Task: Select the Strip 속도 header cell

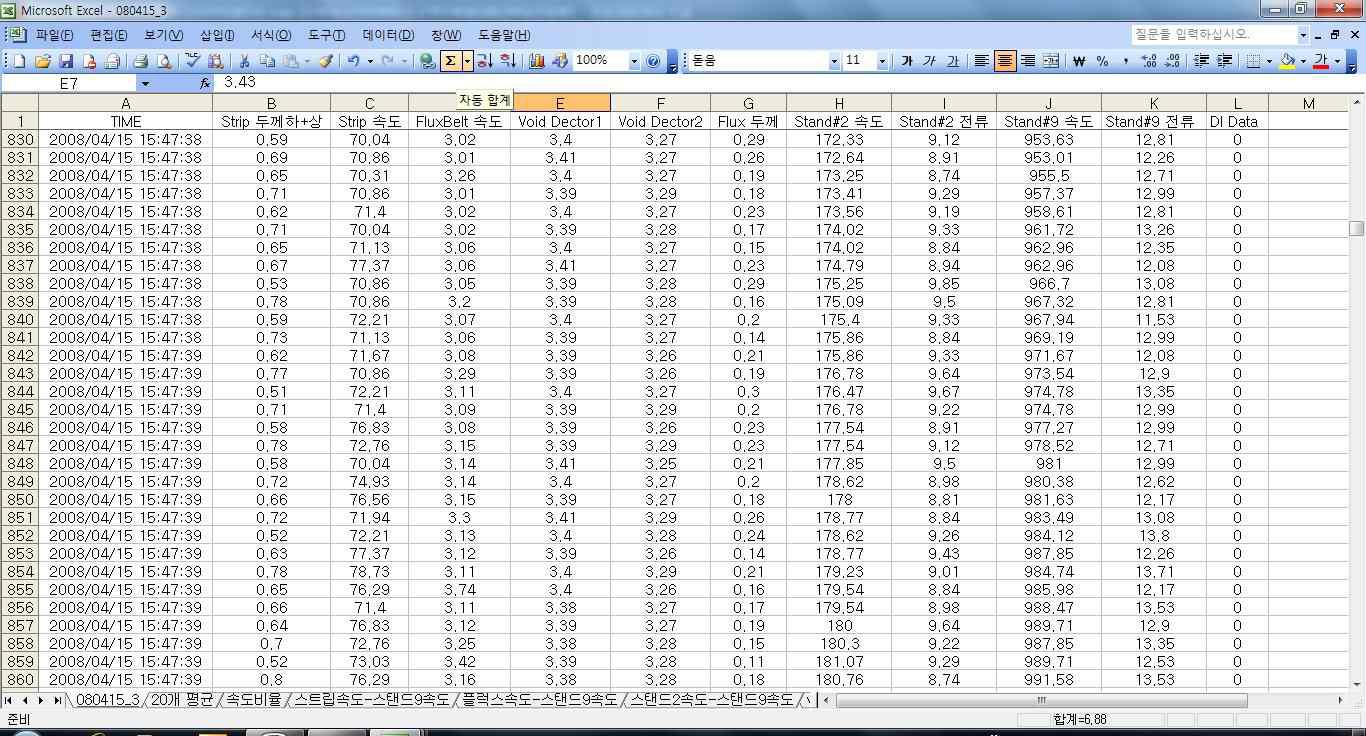Action: [x=369, y=121]
